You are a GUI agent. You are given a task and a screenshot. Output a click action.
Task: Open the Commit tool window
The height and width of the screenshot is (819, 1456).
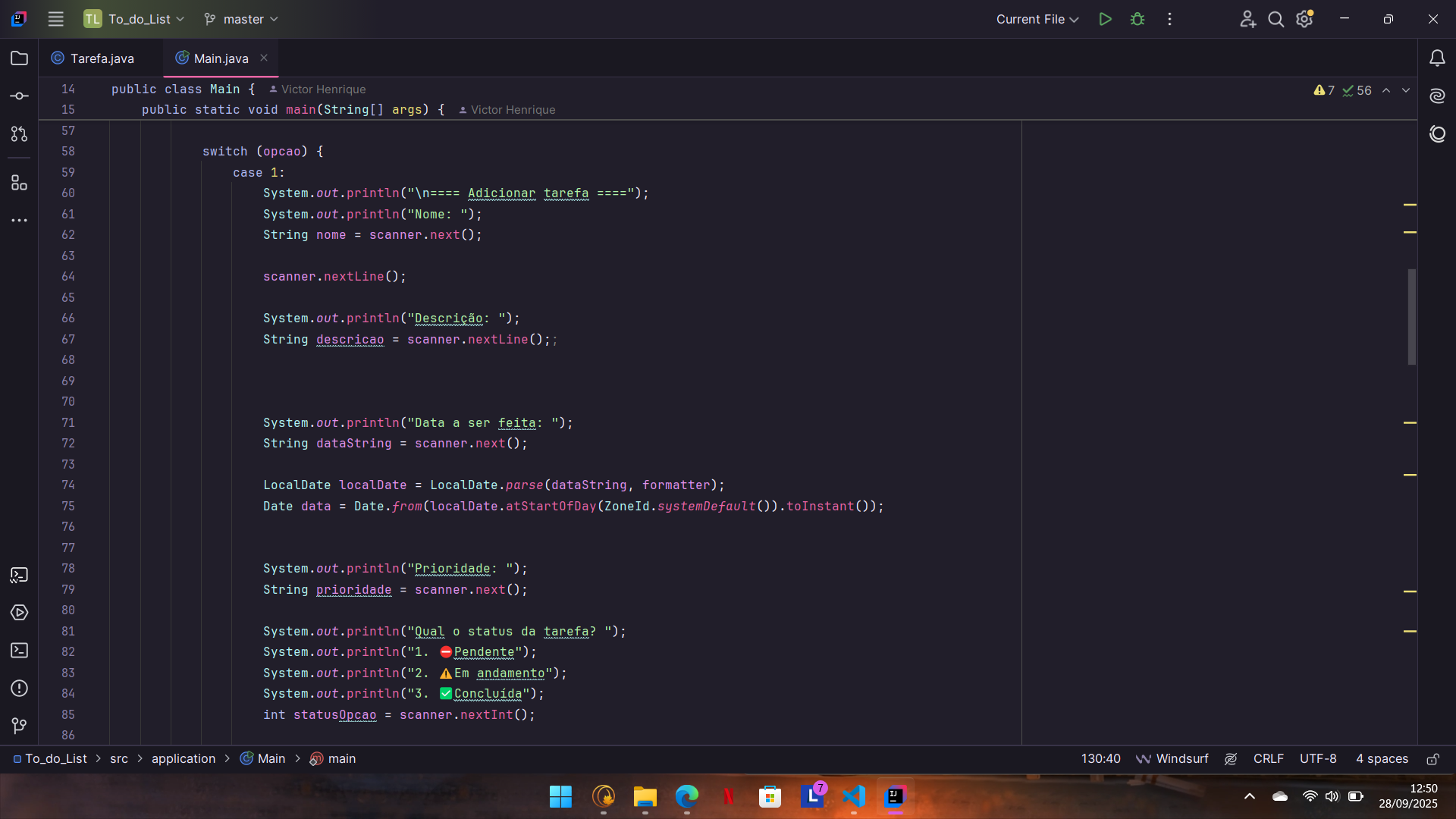pyautogui.click(x=19, y=96)
